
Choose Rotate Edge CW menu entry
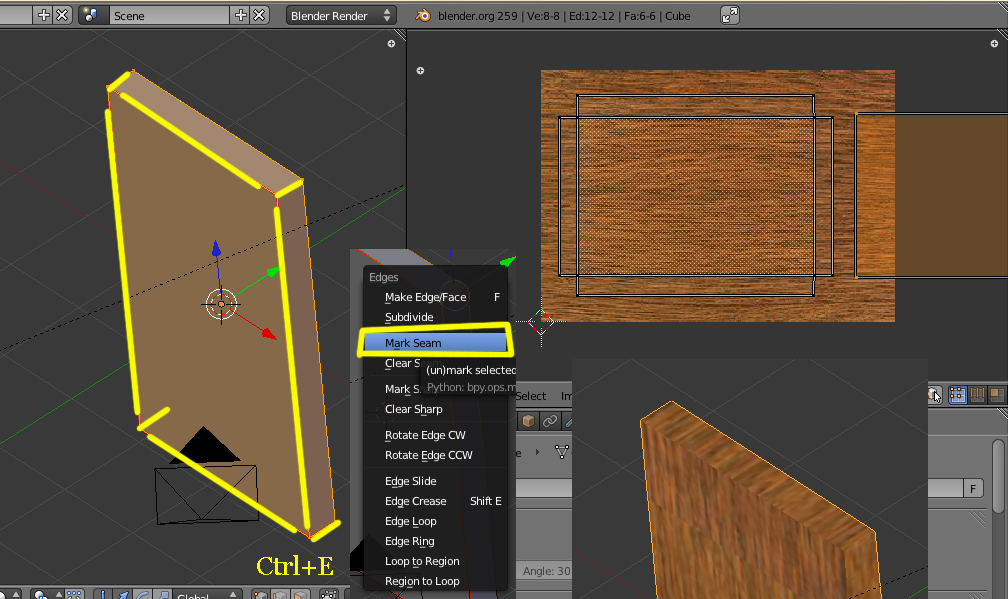tap(435, 435)
